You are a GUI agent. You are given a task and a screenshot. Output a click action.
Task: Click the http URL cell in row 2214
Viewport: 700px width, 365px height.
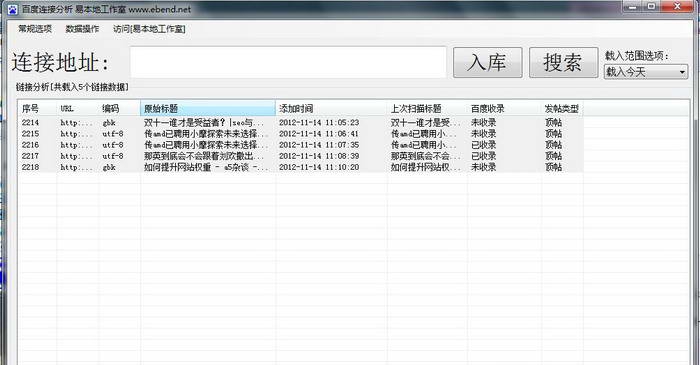click(x=77, y=122)
